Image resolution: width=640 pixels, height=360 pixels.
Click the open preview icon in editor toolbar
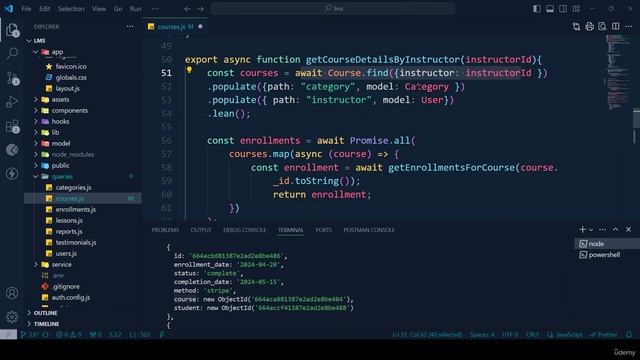pos(602,27)
